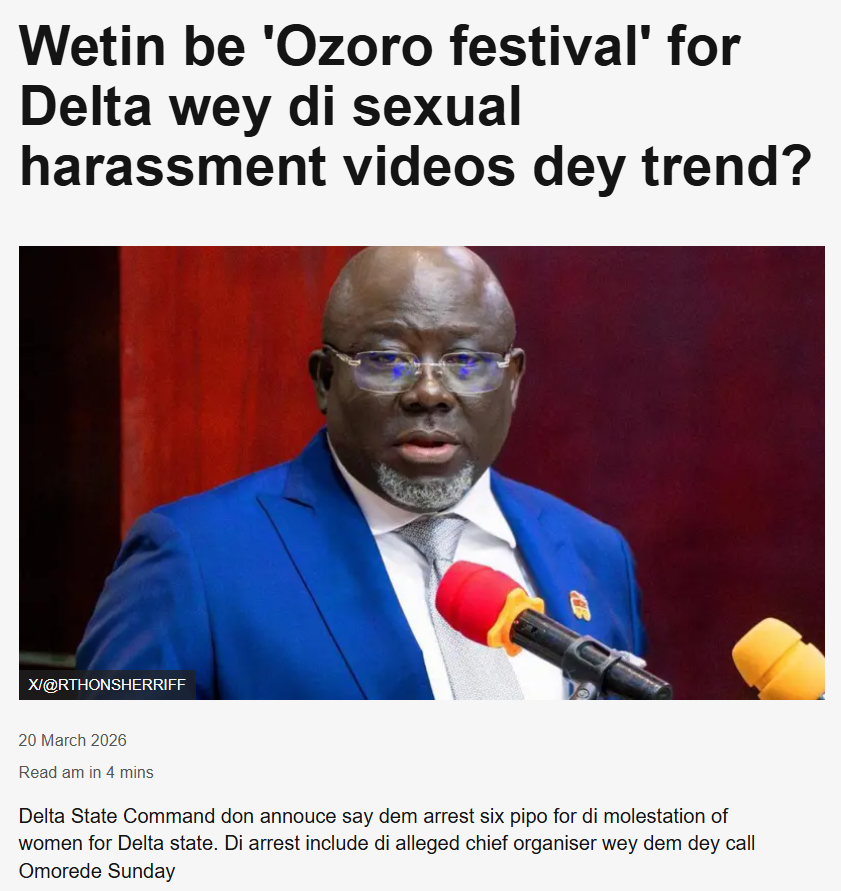This screenshot has width=841, height=891.
Task: Click the X/@RTHONSHERRIFF photo credit label
Action: pos(107,685)
